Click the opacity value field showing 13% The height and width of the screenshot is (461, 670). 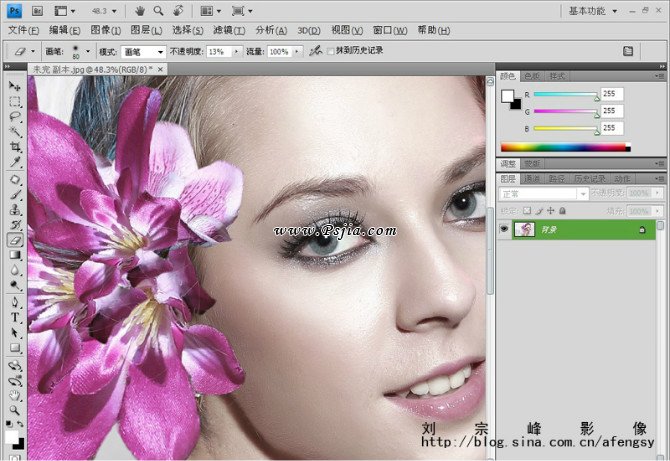click(215, 51)
